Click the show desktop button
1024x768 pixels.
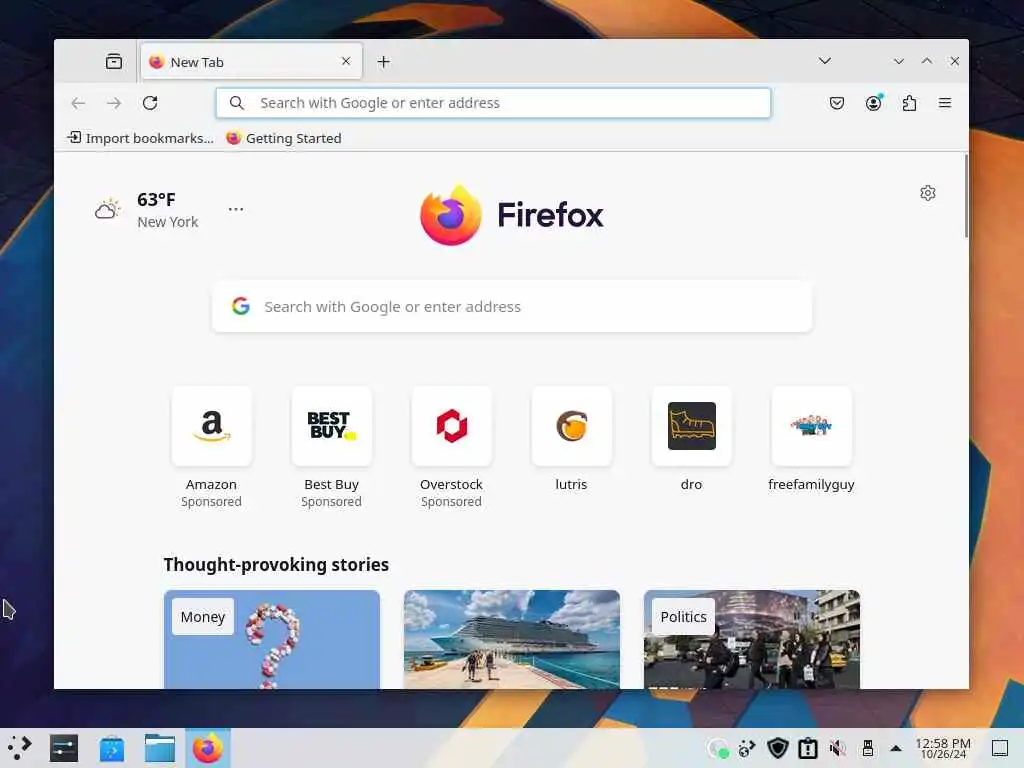tap(1000, 748)
